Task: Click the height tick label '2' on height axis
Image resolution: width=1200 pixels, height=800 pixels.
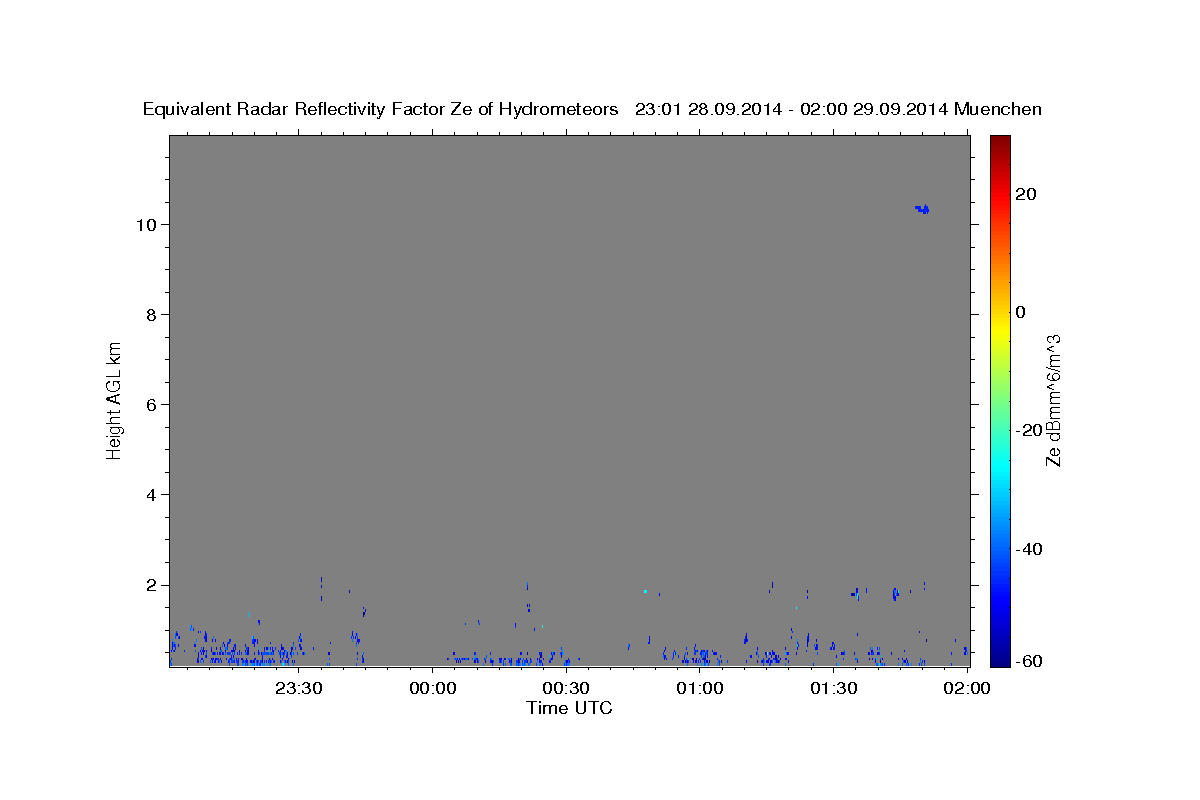Action: 153,585
